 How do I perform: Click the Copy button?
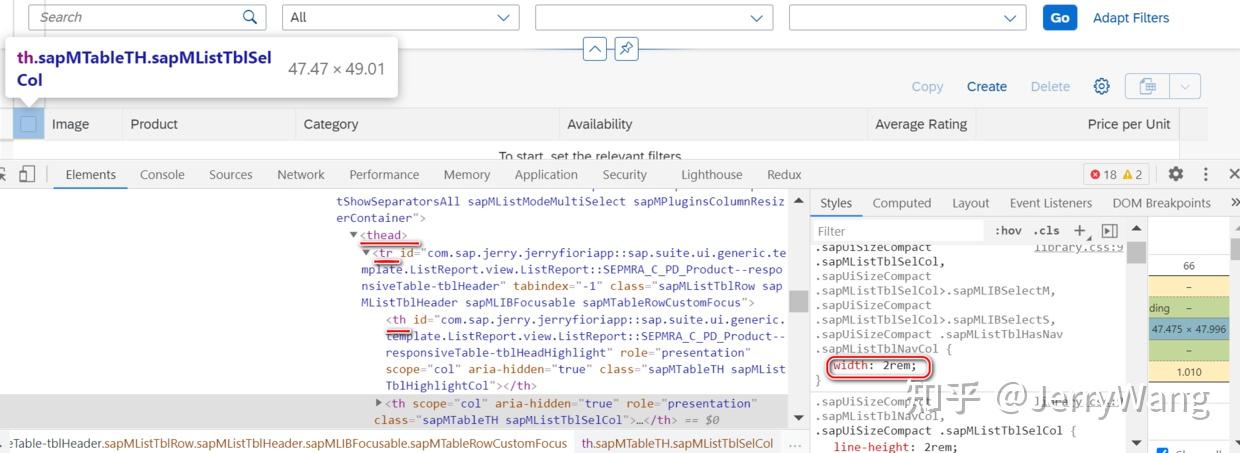click(x=927, y=87)
